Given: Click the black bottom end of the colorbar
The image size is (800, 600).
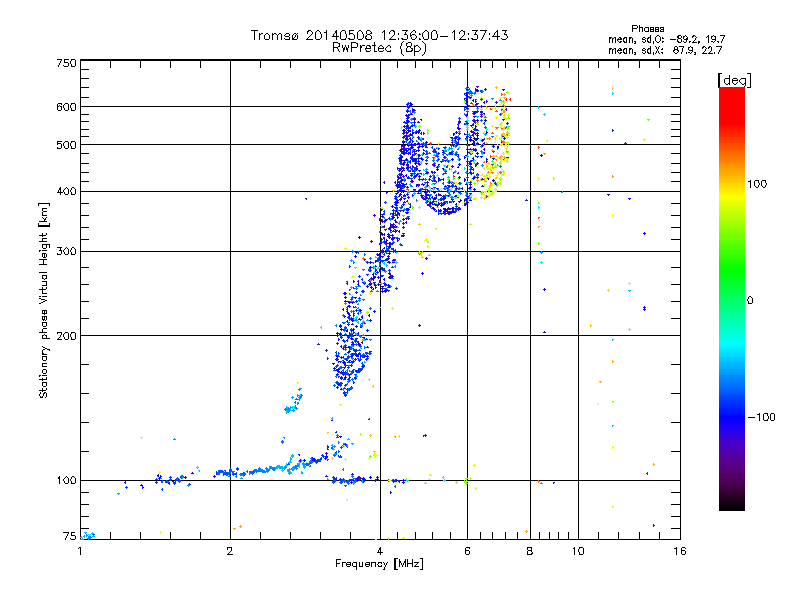Looking at the screenshot, I should (732, 503).
